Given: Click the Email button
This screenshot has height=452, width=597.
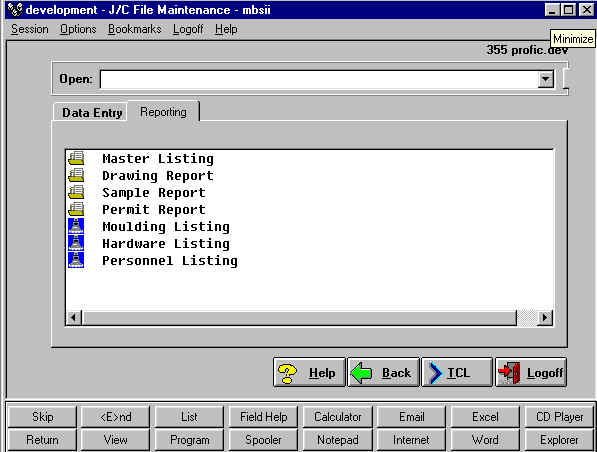Looking at the screenshot, I should [x=411, y=417].
